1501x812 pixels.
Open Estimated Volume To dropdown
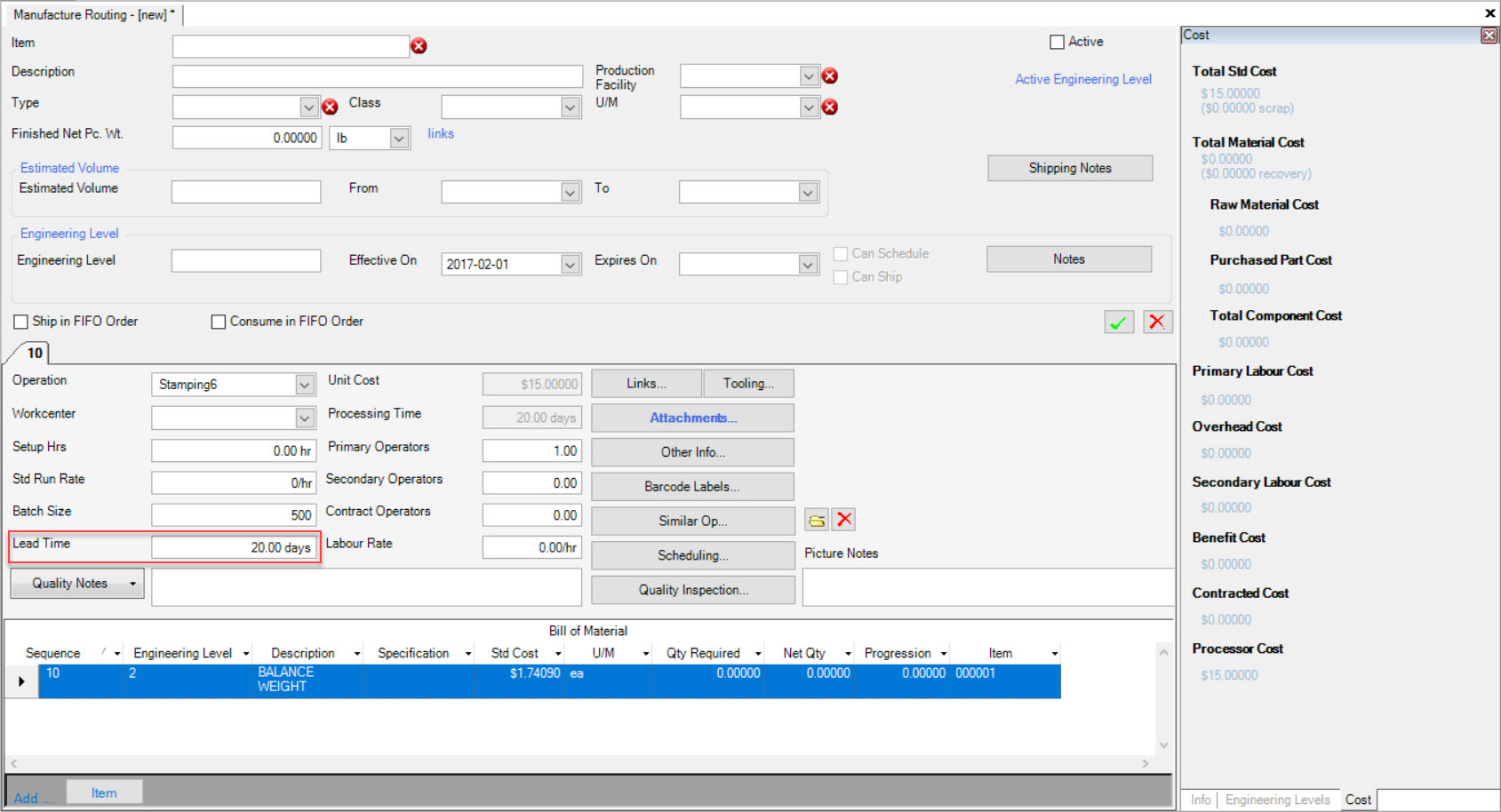pyautogui.click(x=808, y=193)
